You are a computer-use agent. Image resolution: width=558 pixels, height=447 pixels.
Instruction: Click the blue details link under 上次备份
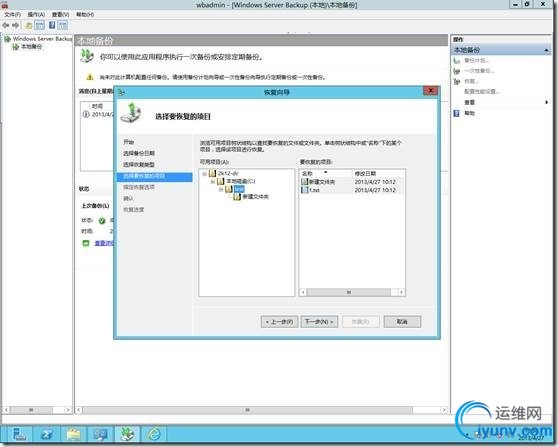click(x=104, y=243)
